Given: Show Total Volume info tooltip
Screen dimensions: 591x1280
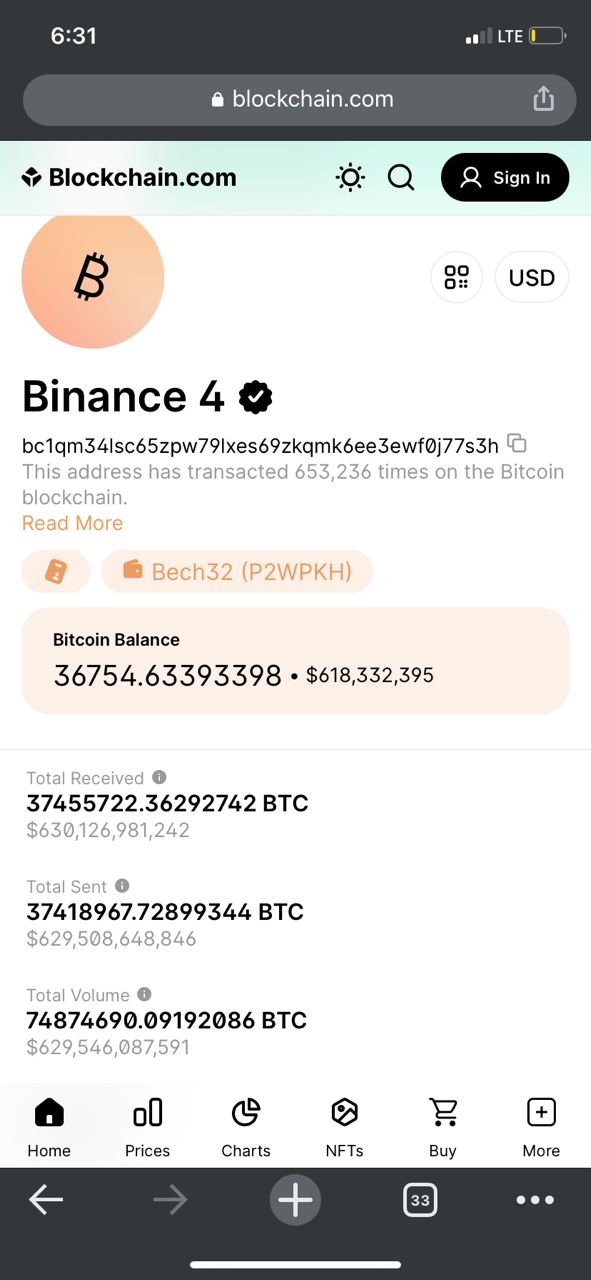Looking at the screenshot, I should click(144, 994).
